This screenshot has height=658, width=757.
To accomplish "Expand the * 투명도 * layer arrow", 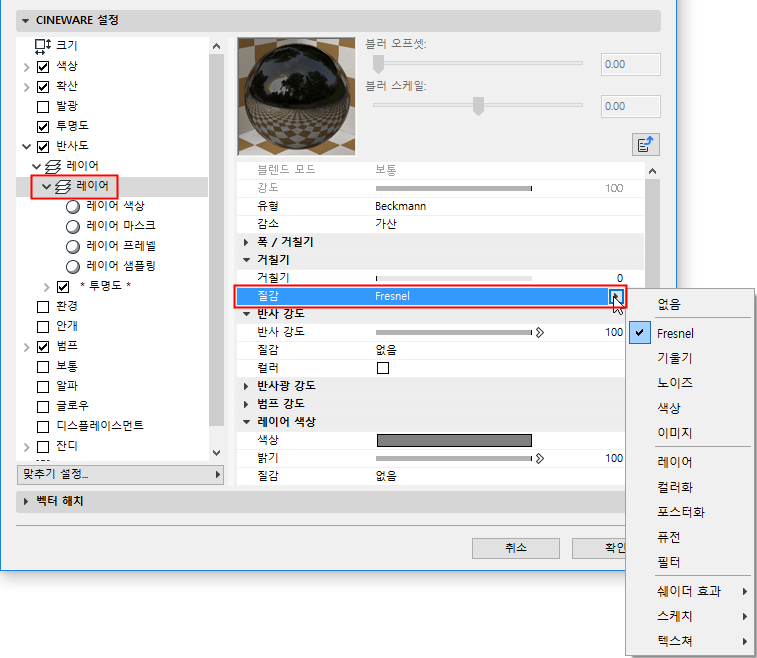I will coord(46,287).
